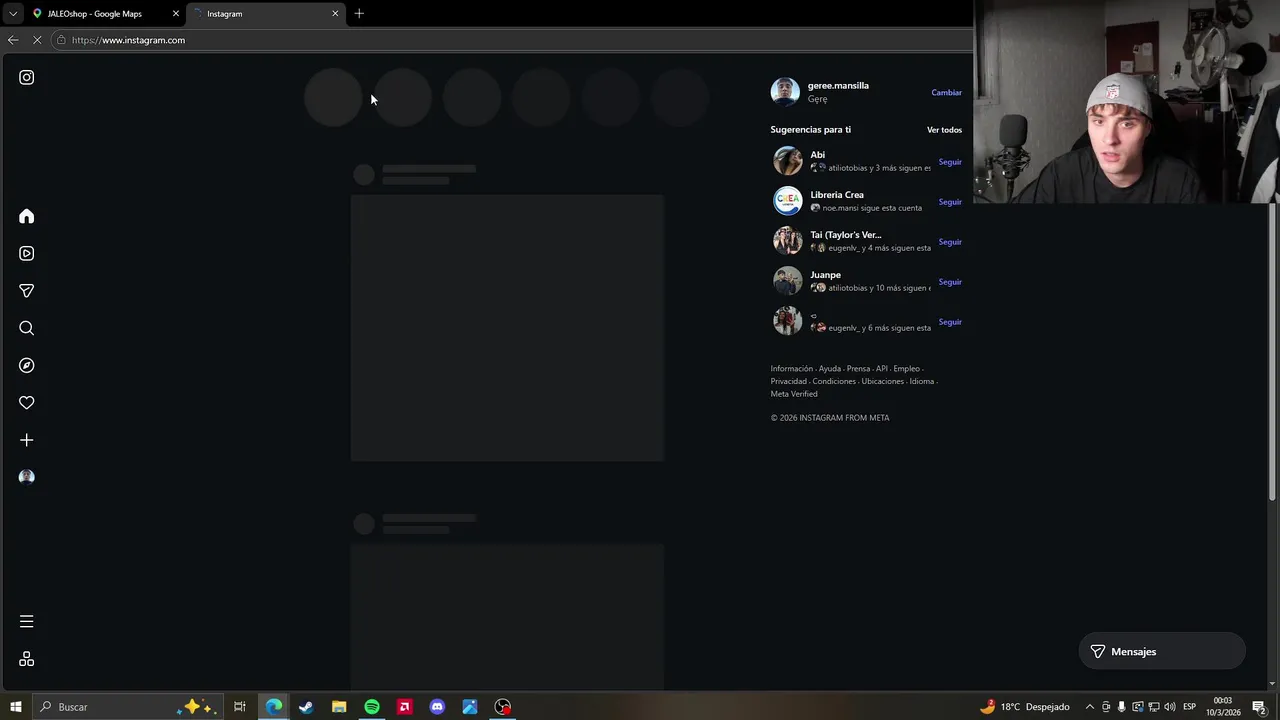Open Spotify from the taskbar
Viewport: 1280px width, 720px height.
pos(372,707)
